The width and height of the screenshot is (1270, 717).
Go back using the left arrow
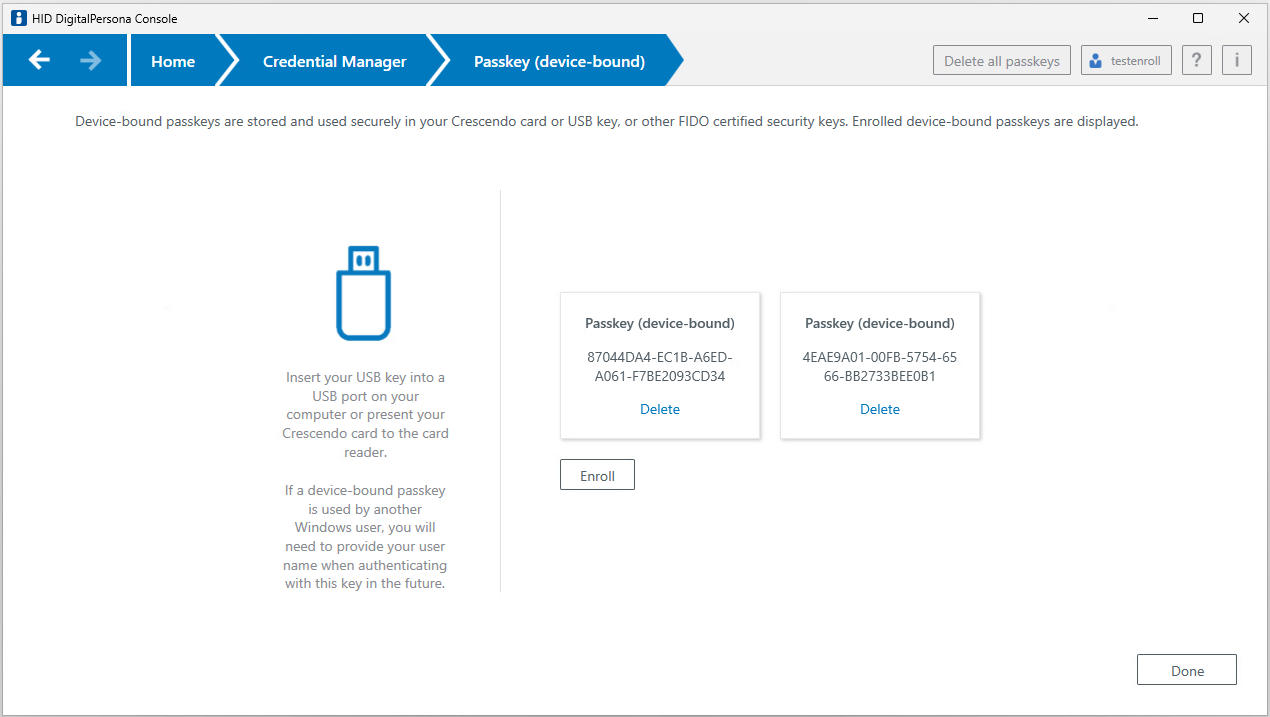pos(39,61)
